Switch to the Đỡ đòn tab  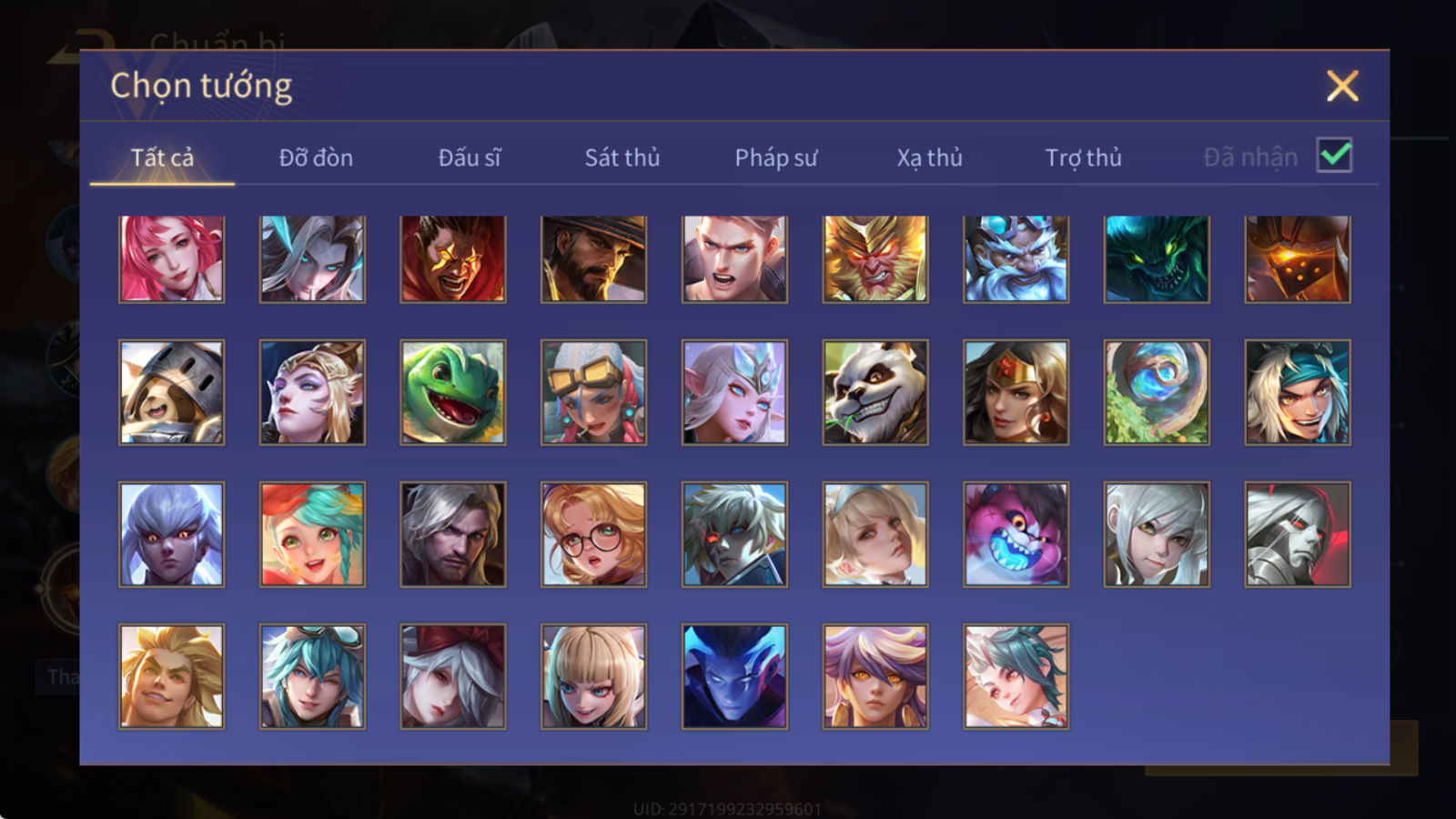tap(316, 157)
